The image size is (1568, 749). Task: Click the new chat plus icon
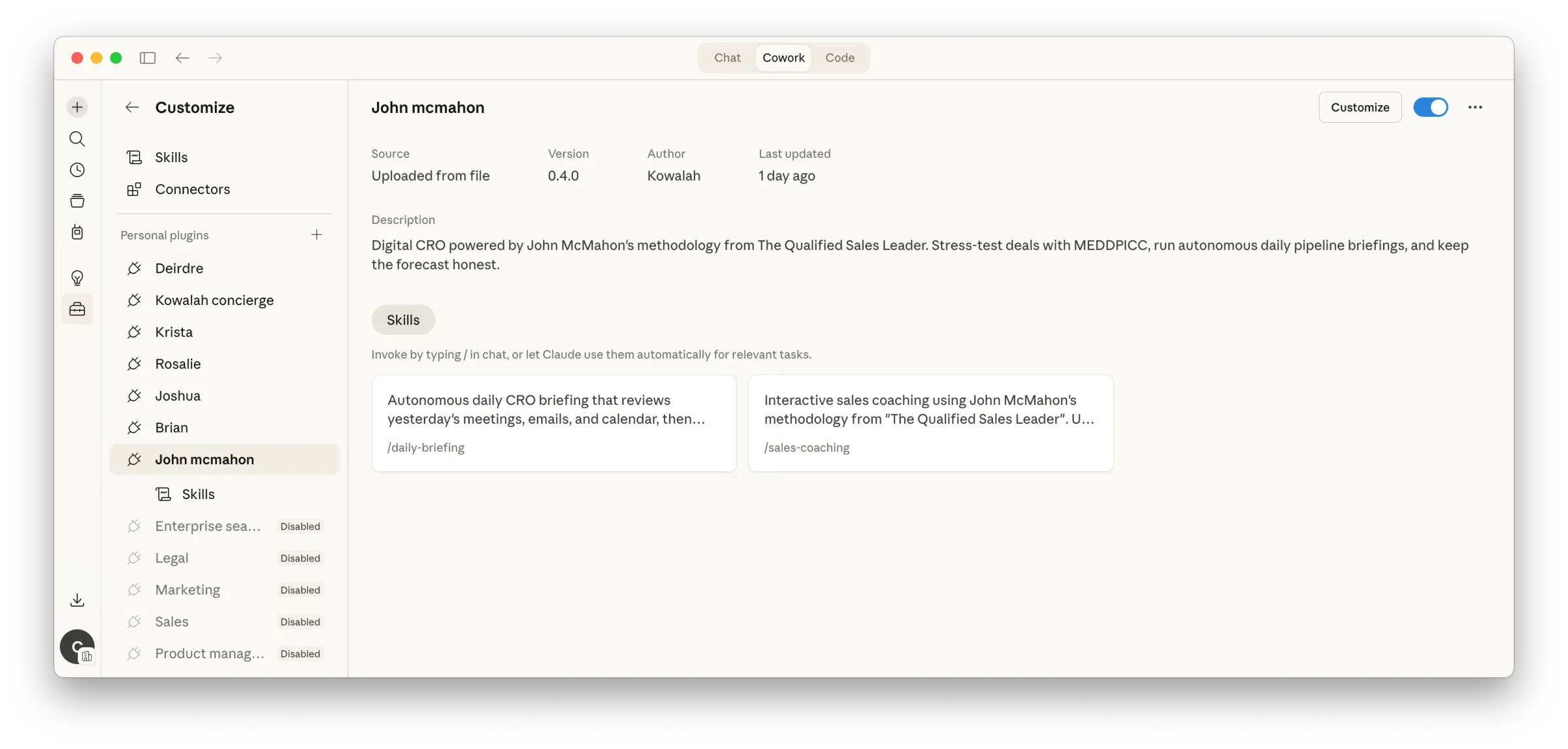pos(77,106)
